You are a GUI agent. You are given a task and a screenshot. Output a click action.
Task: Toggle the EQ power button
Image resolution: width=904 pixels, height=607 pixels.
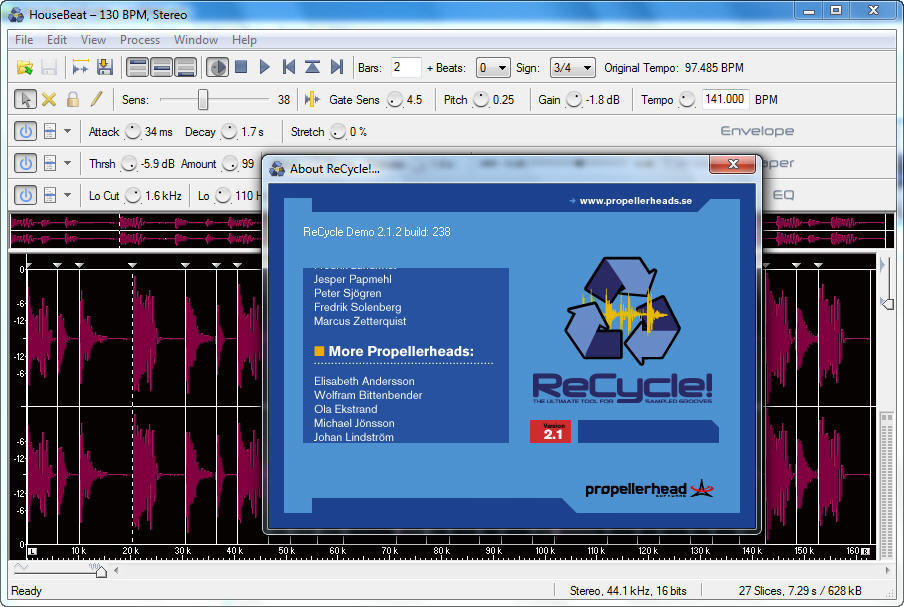pos(25,195)
